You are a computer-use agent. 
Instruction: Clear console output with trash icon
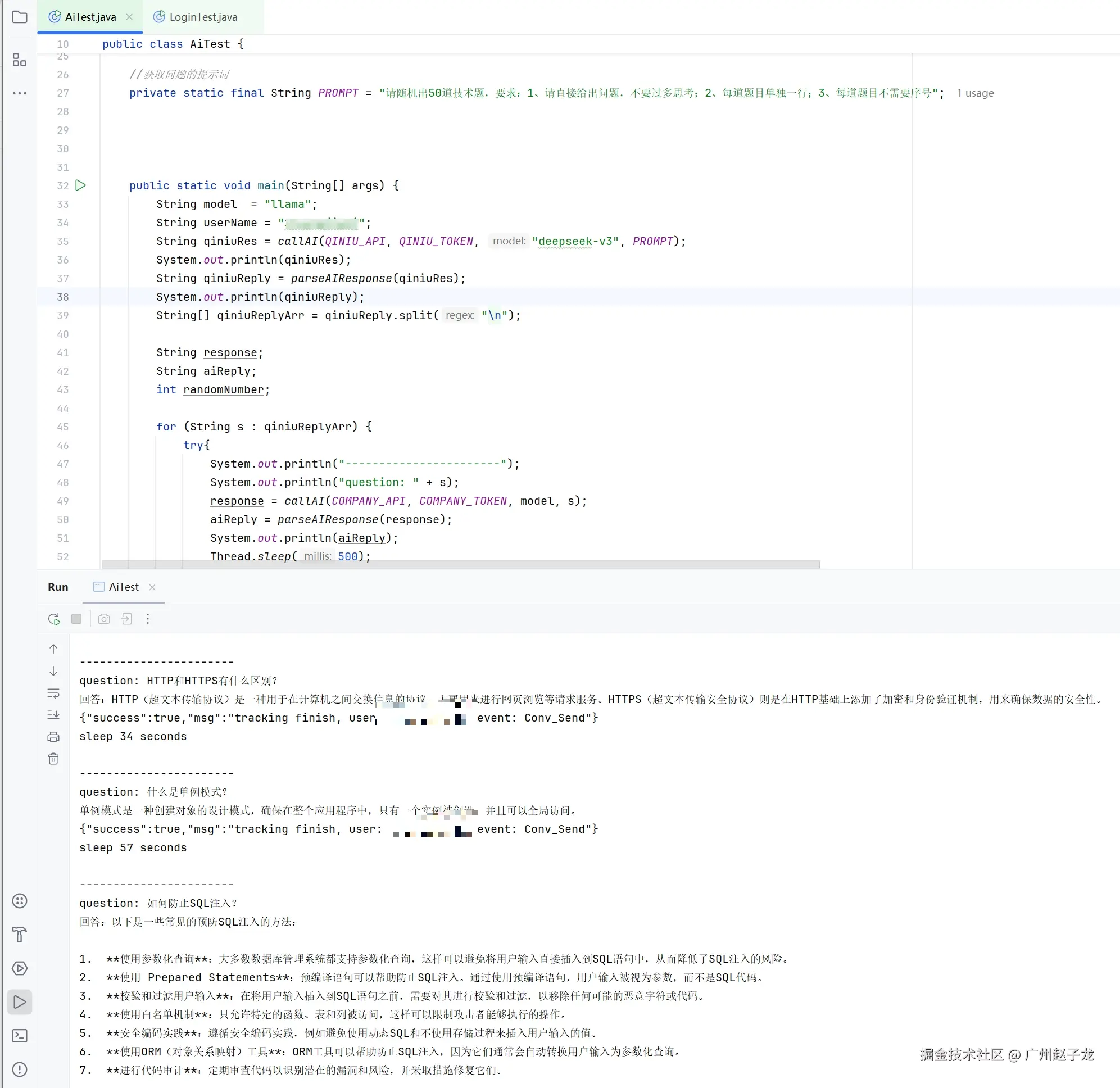click(x=54, y=758)
